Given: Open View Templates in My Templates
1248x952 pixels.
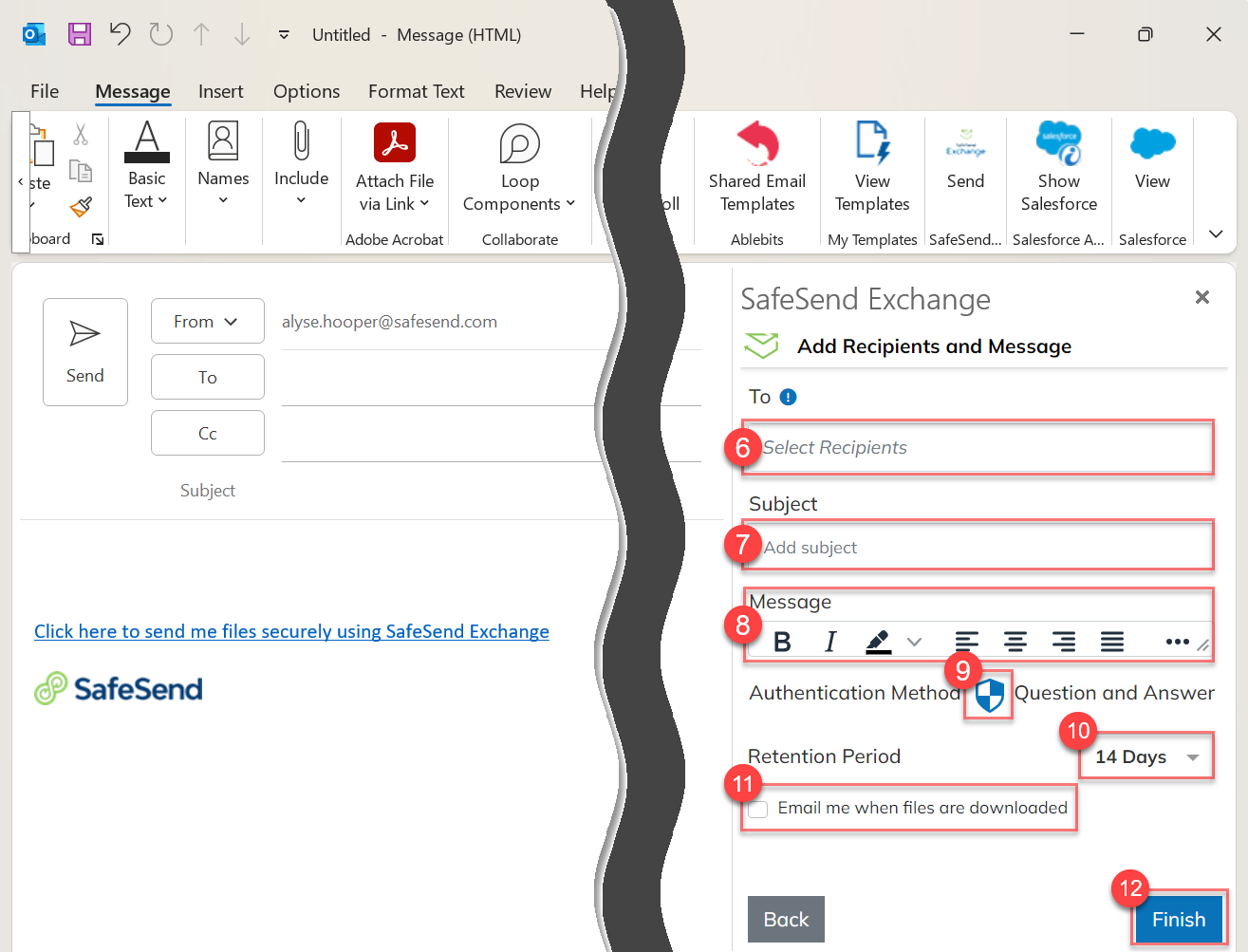Looking at the screenshot, I should click(x=871, y=171).
